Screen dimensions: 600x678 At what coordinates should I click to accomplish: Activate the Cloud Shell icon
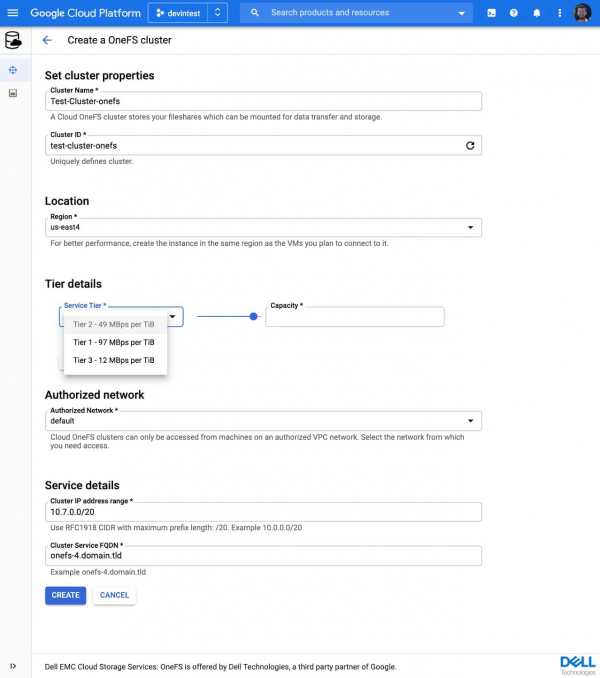(491, 13)
